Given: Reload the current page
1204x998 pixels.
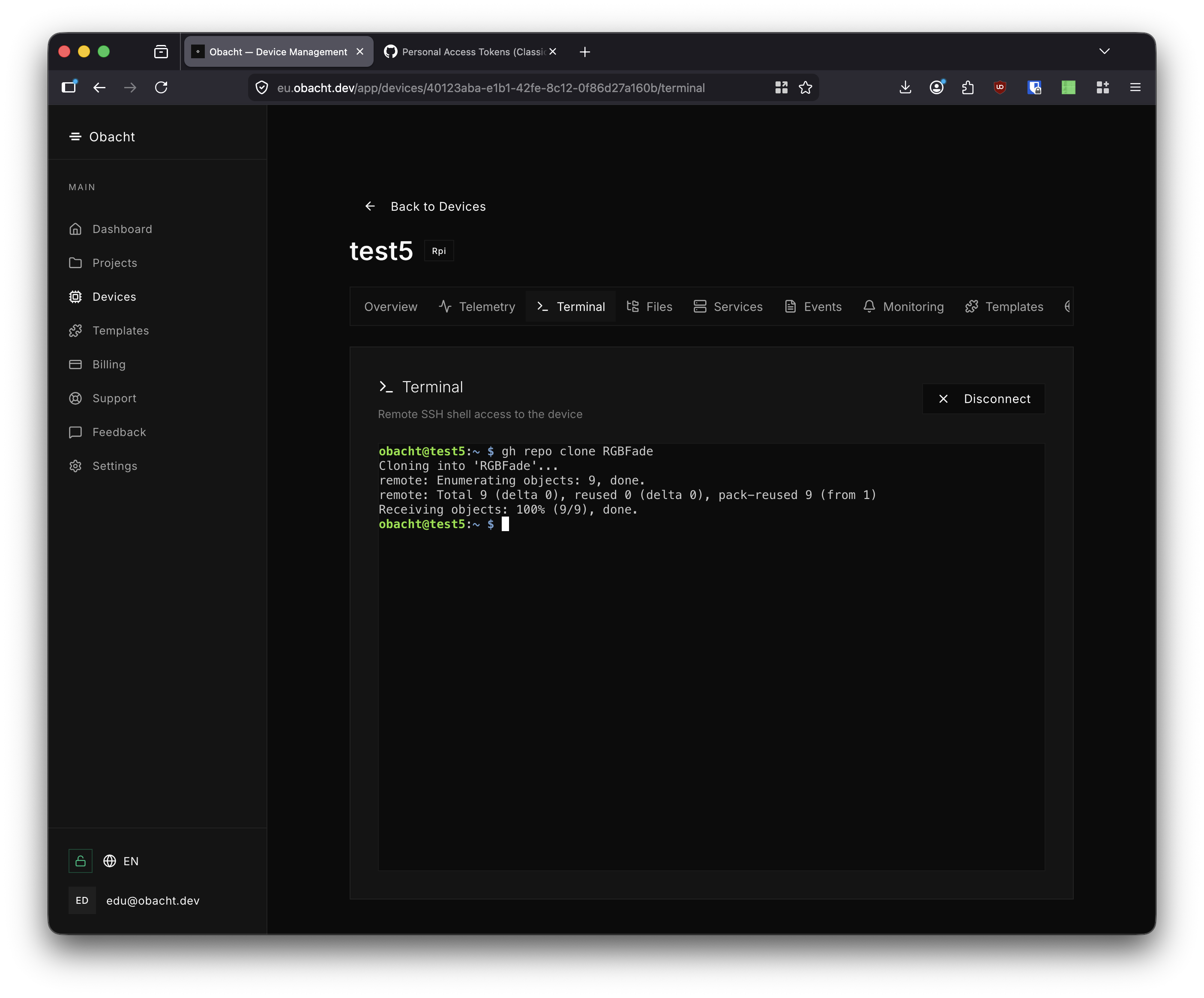Looking at the screenshot, I should click(x=161, y=88).
